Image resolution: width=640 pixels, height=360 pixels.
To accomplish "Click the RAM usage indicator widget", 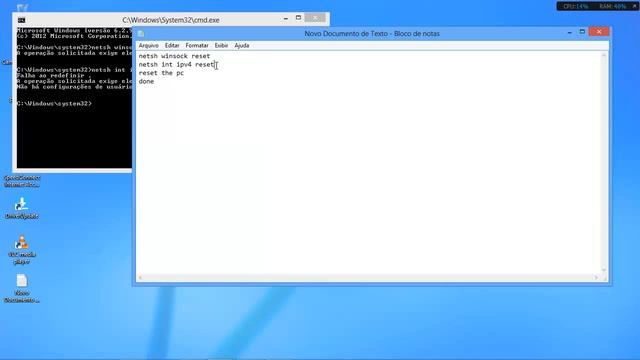I will pos(613,7).
